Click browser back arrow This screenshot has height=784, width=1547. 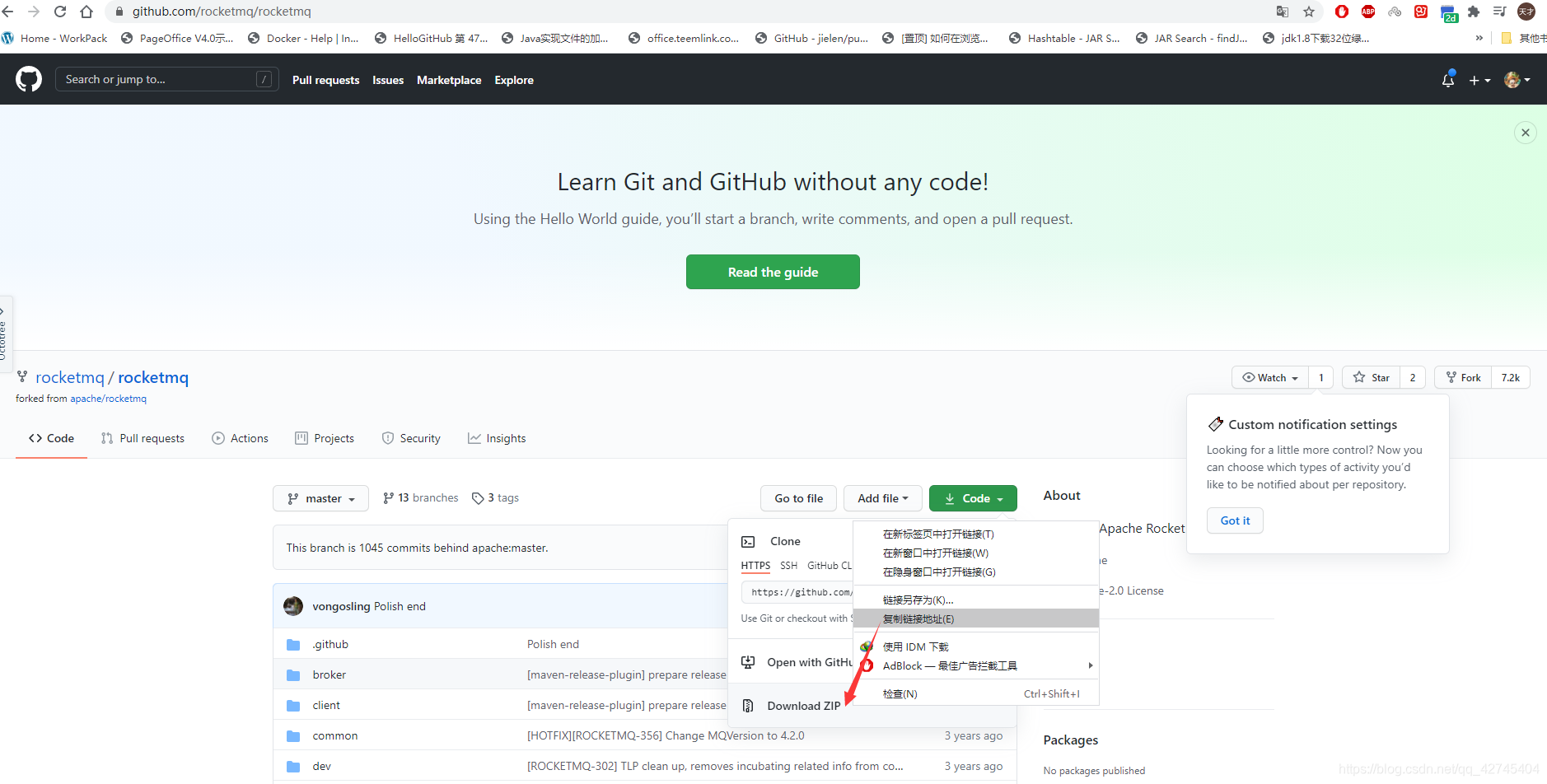point(9,12)
